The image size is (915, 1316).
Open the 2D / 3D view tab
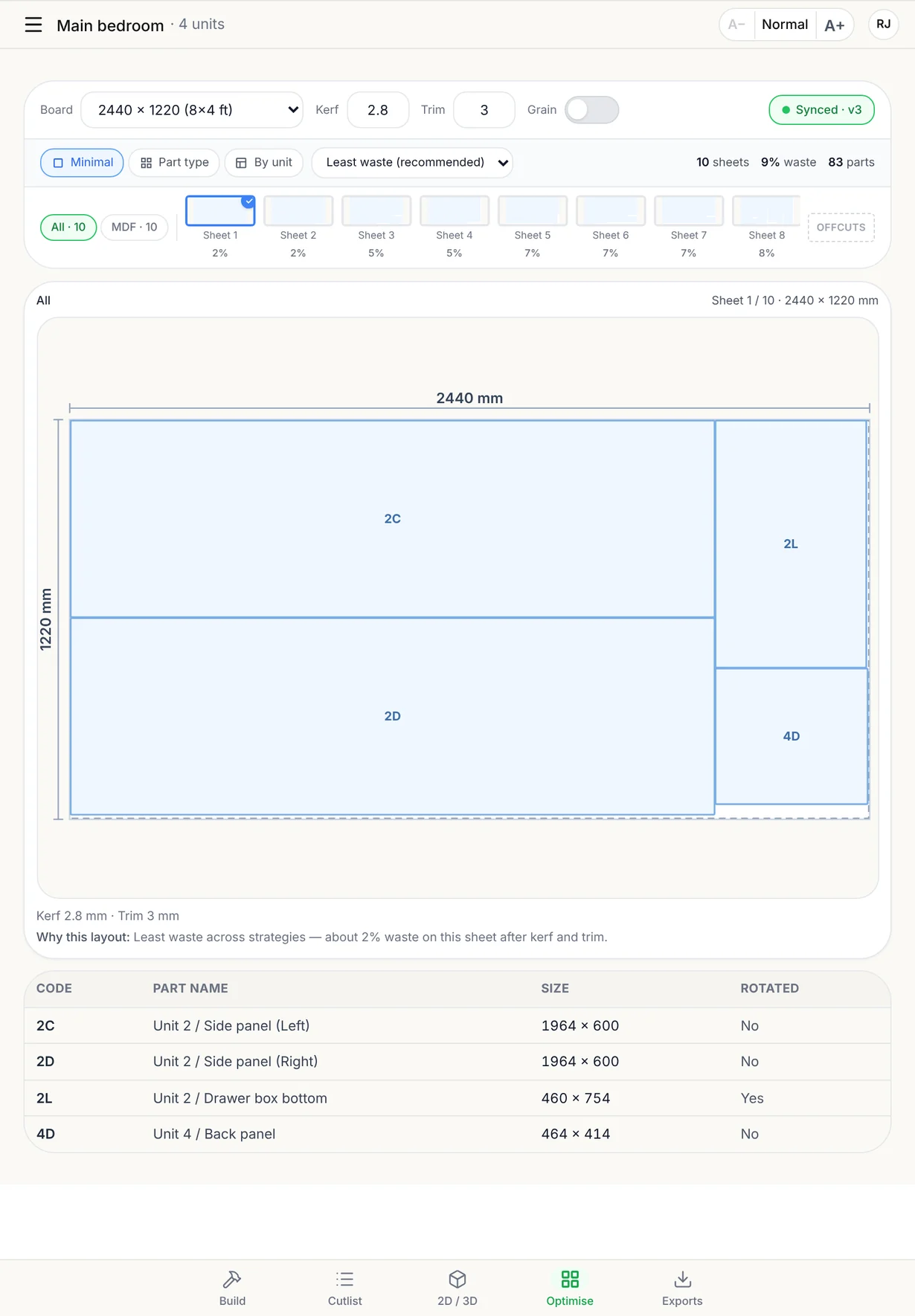click(457, 1288)
